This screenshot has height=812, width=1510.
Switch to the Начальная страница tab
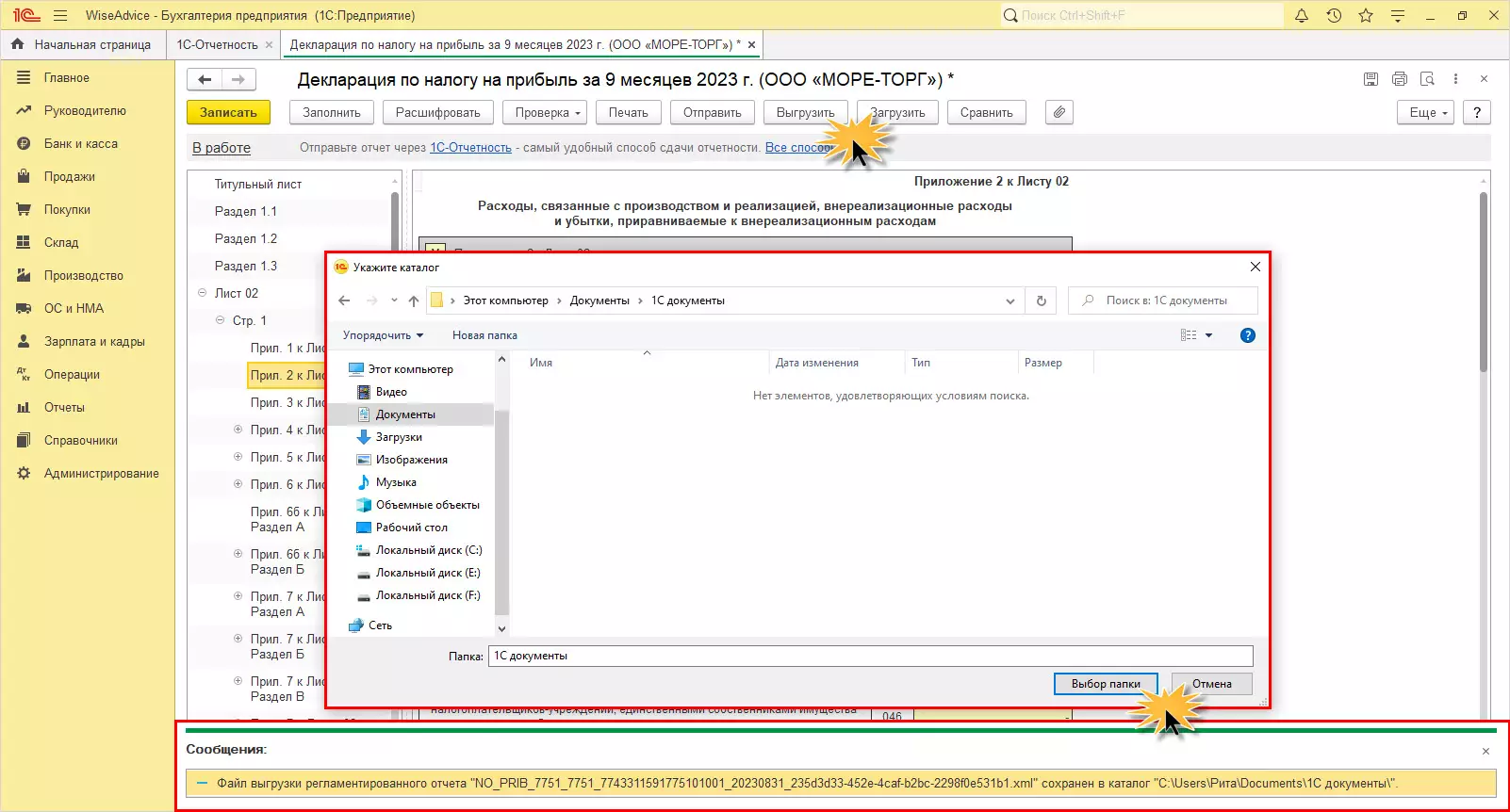[x=82, y=44]
